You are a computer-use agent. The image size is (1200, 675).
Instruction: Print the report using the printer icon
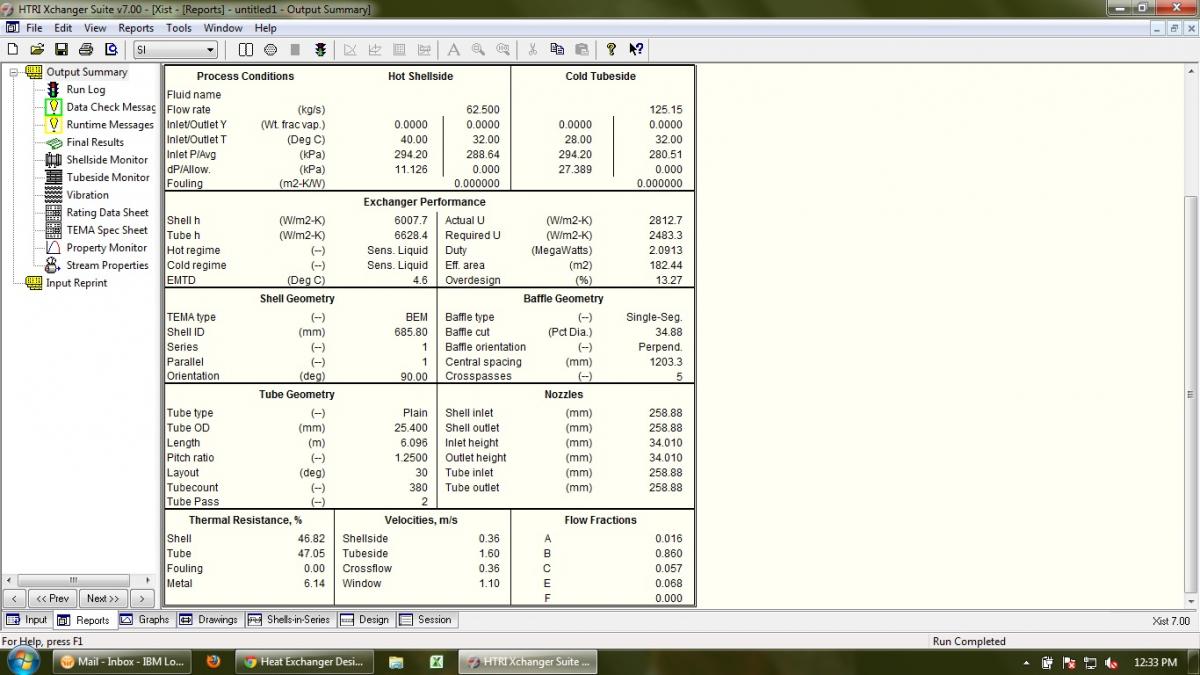tap(86, 49)
